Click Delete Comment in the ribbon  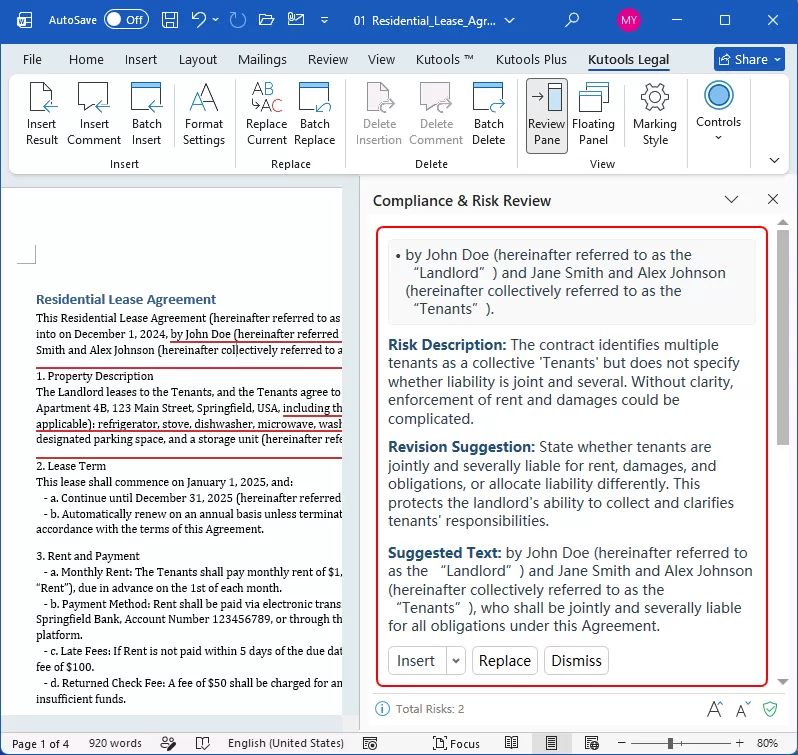pyautogui.click(x=436, y=114)
